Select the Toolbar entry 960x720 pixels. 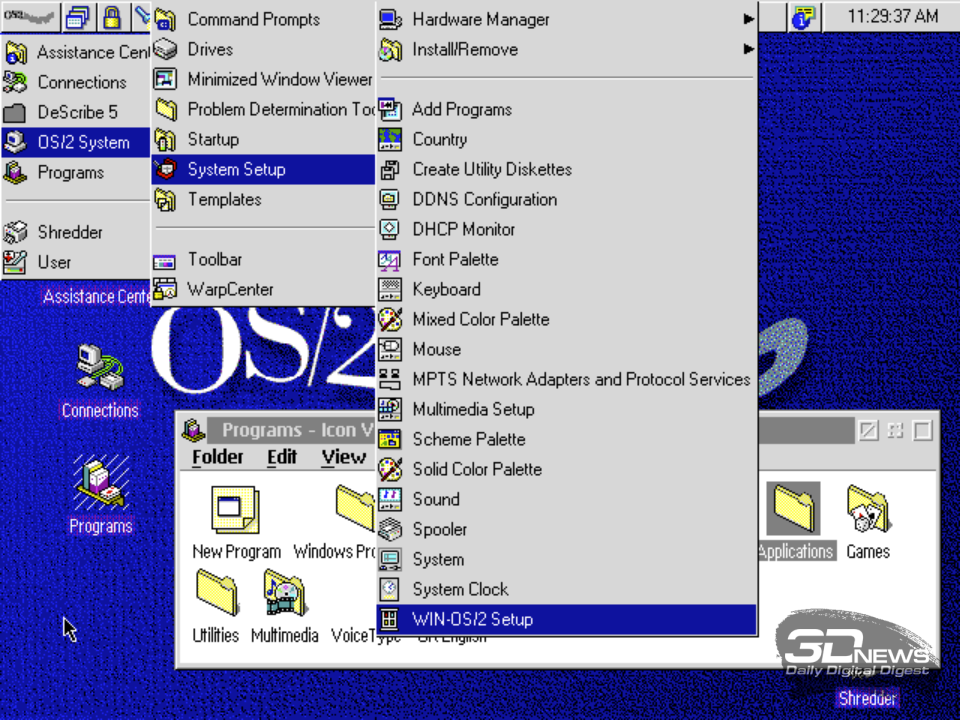[263, 259]
